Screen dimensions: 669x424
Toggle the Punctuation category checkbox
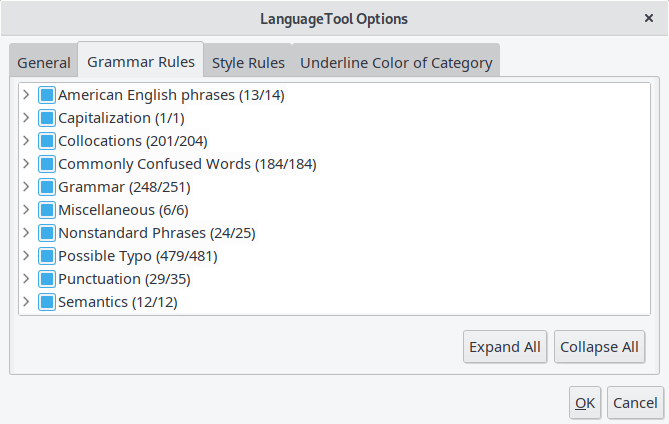pyautogui.click(x=47, y=279)
